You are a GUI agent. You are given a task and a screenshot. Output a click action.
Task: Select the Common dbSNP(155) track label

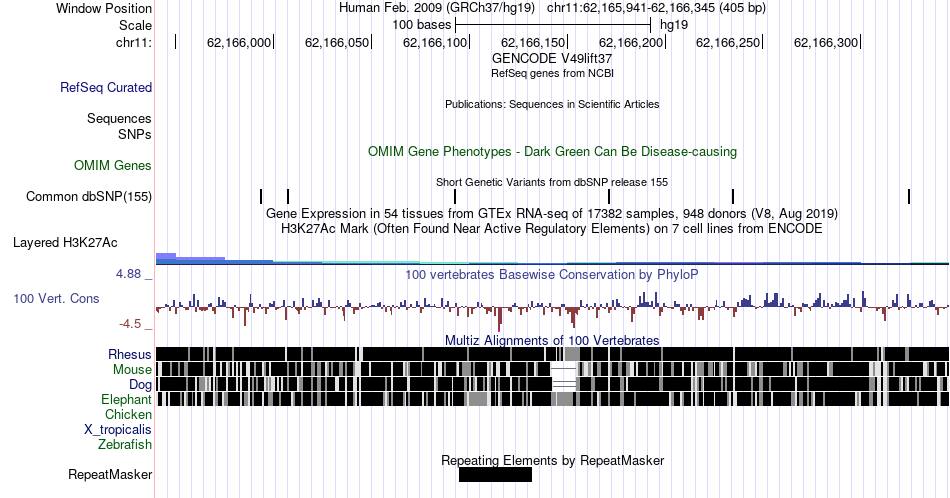click(x=89, y=196)
